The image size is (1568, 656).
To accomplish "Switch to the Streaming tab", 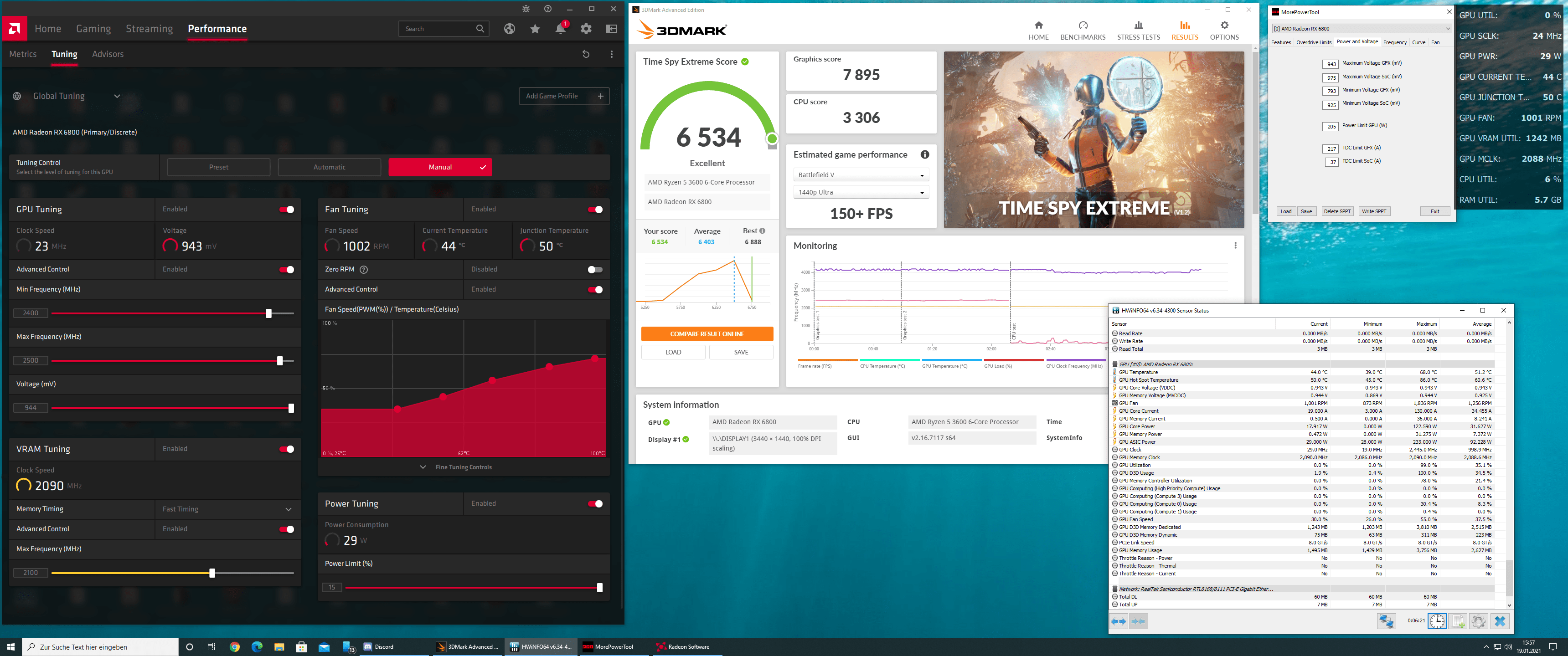I will (x=149, y=29).
